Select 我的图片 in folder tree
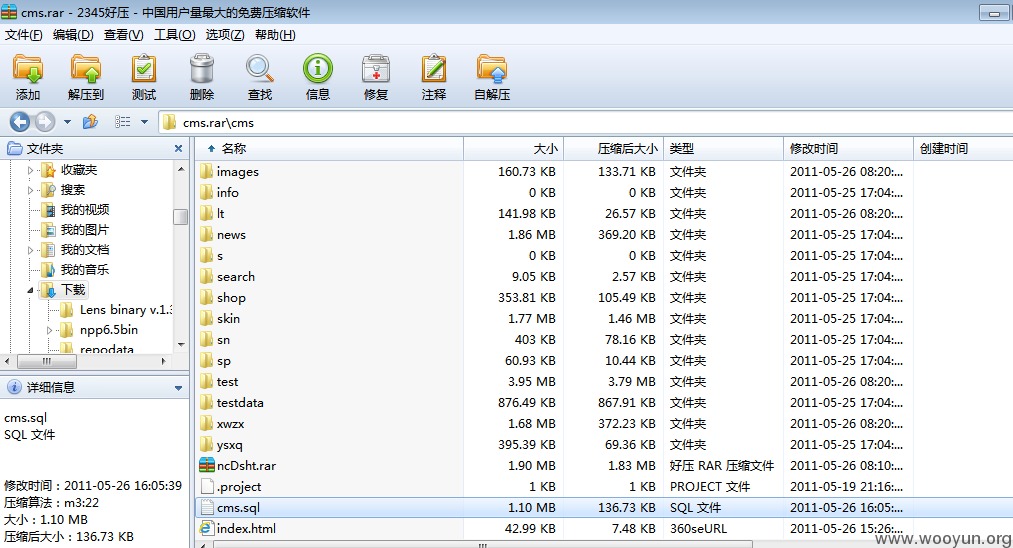The image size is (1013, 548). [x=85, y=229]
